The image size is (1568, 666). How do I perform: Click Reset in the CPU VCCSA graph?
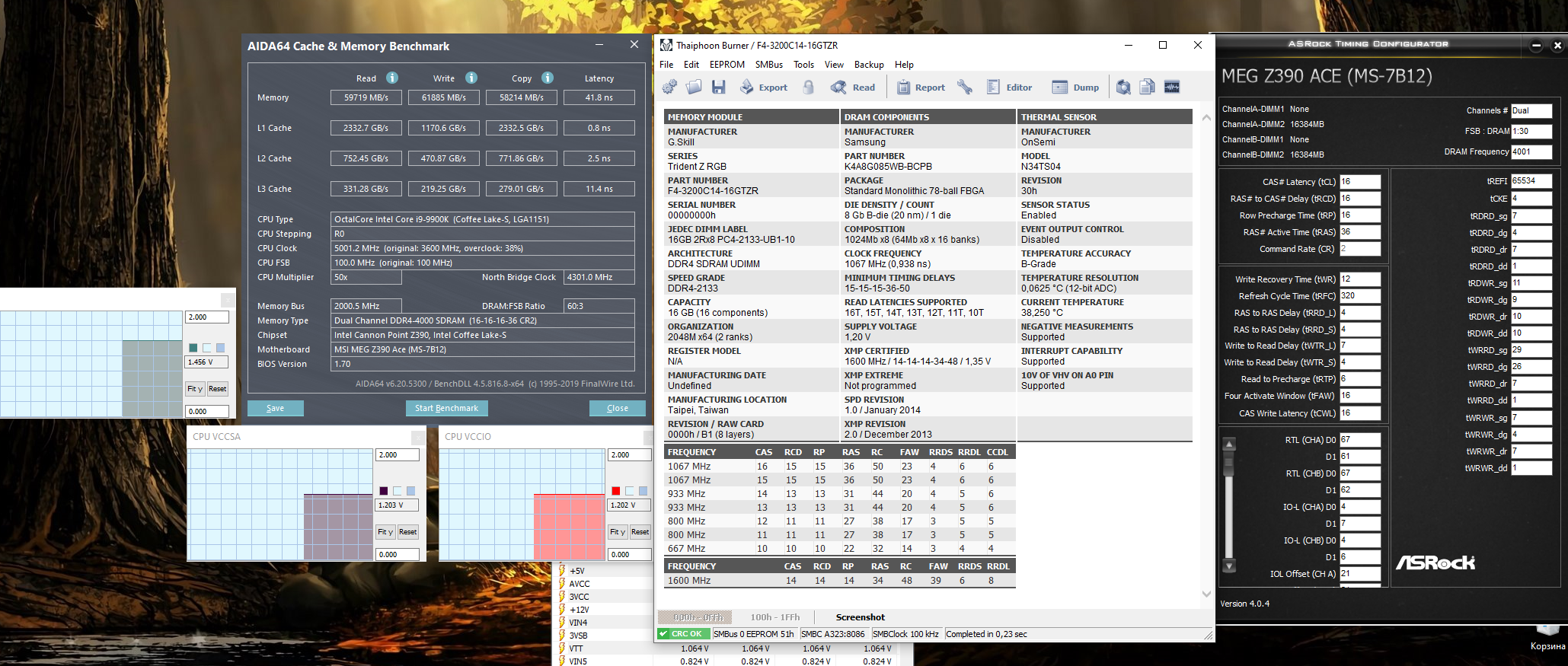(407, 532)
